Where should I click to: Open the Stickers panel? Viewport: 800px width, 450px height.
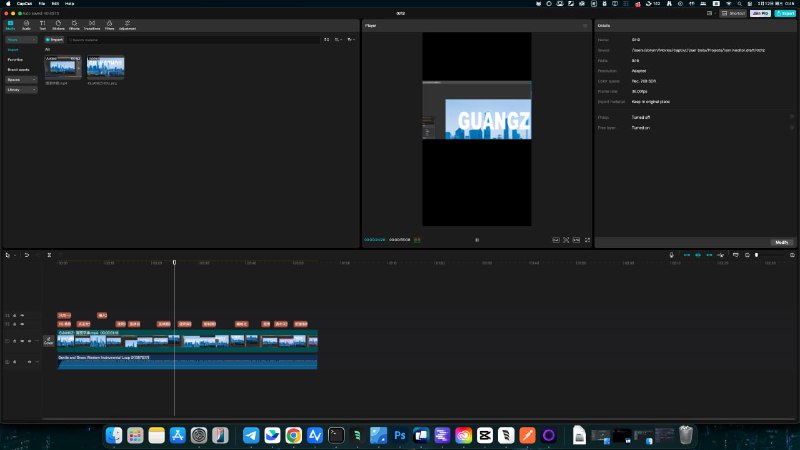(x=58, y=24)
